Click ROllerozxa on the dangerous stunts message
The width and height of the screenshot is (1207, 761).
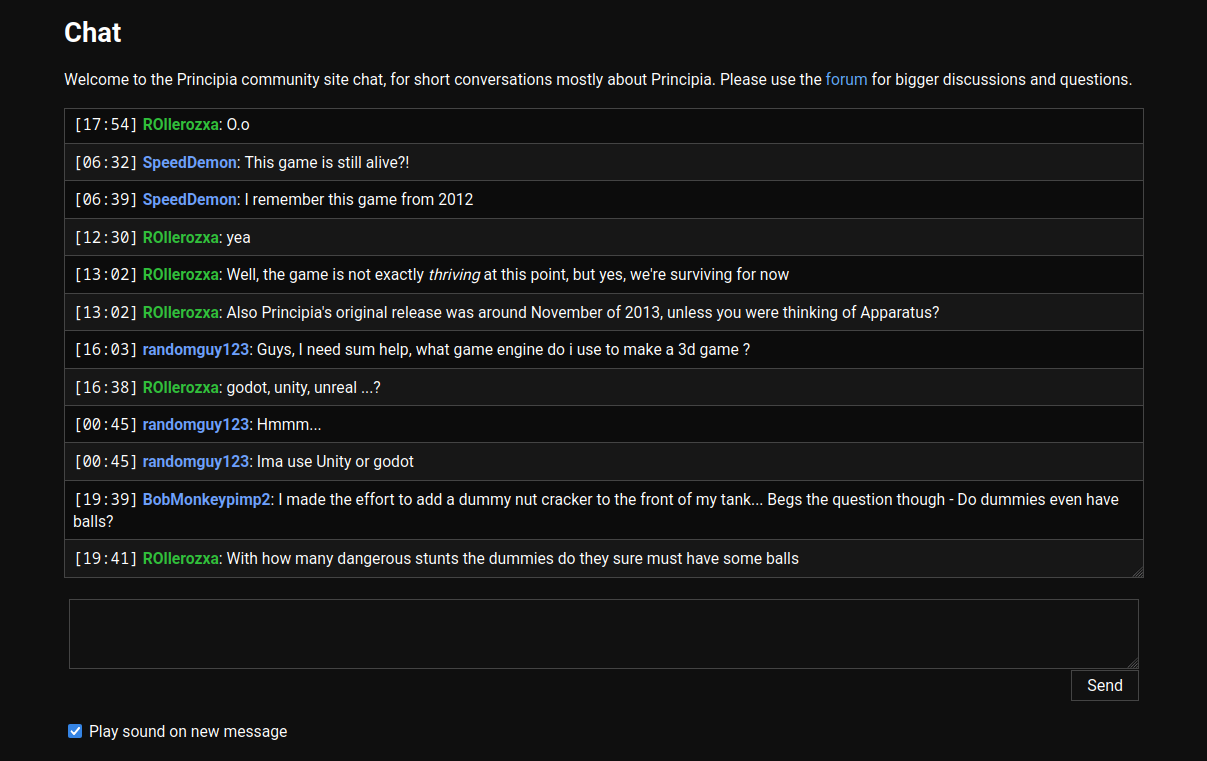click(181, 558)
